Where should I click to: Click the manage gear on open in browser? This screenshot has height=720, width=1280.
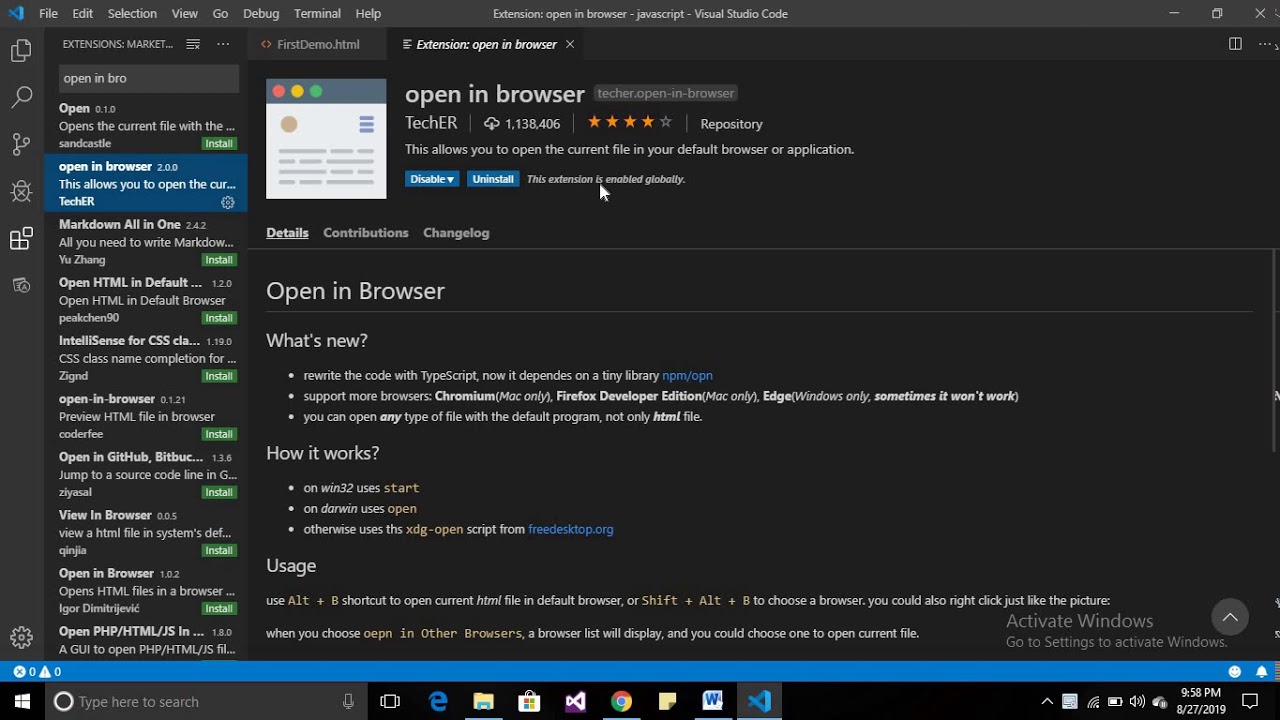pos(228,202)
